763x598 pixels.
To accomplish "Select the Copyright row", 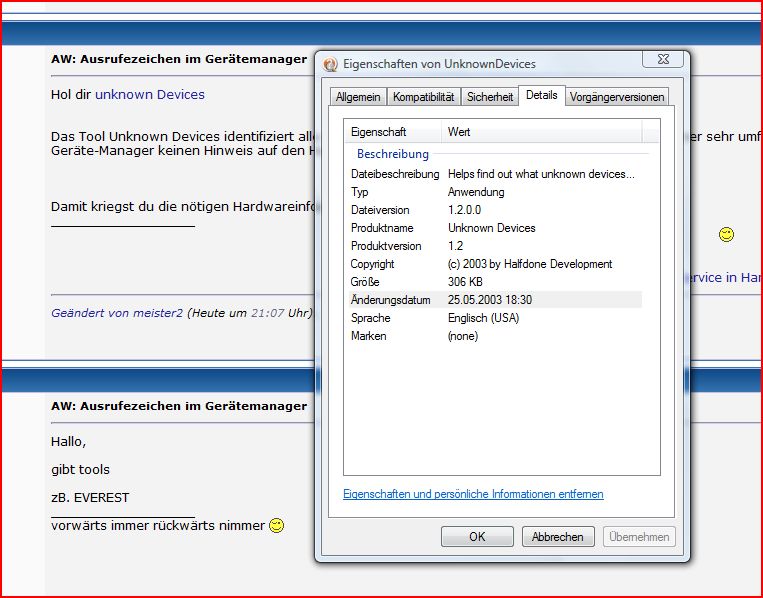I will click(x=494, y=264).
